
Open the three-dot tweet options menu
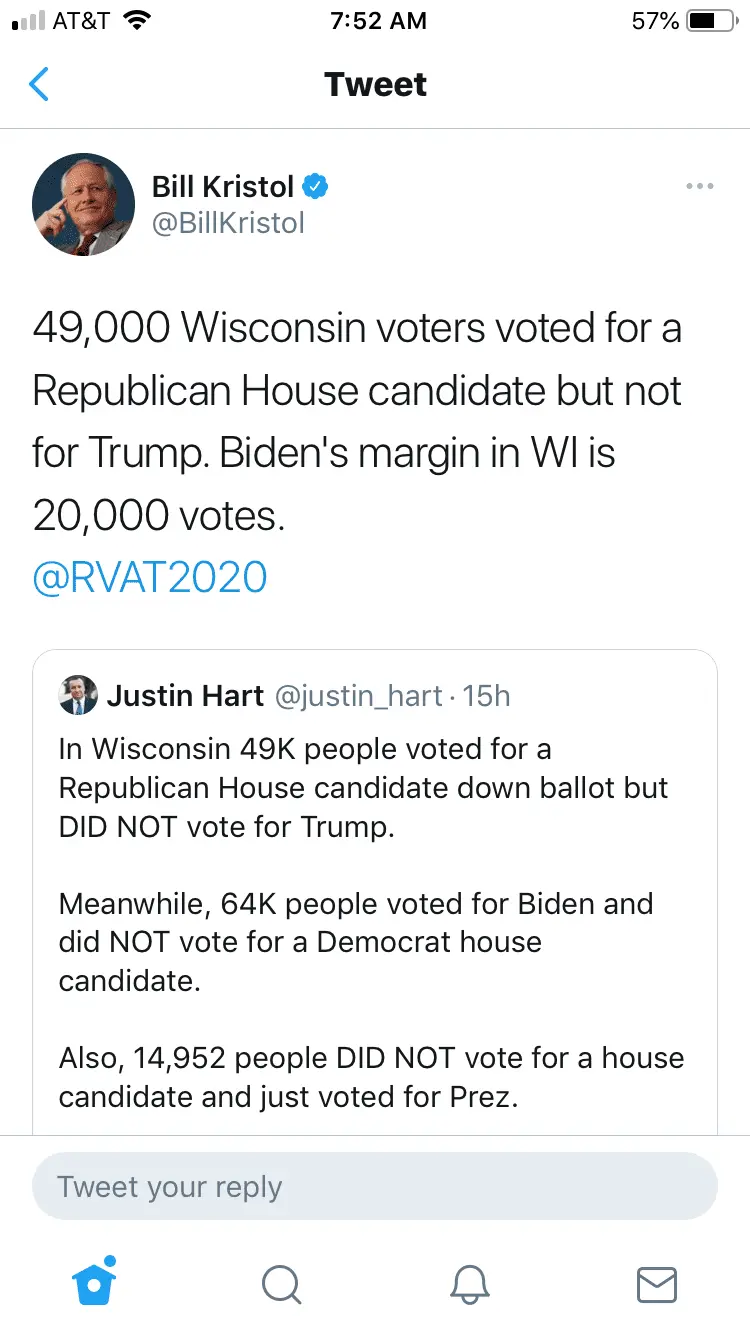tap(699, 186)
